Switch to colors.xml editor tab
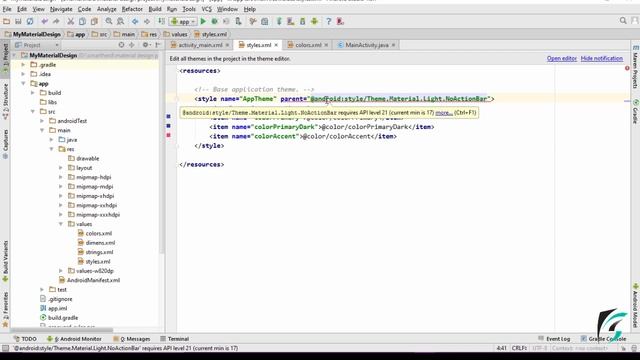This screenshot has height=360, width=640. (x=308, y=45)
